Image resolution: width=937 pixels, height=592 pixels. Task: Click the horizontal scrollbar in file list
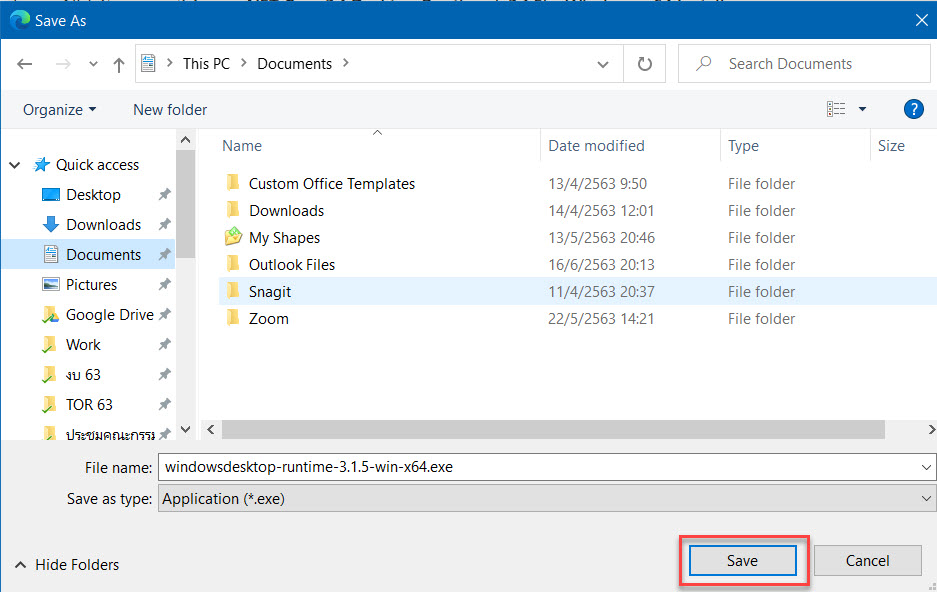point(553,429)
